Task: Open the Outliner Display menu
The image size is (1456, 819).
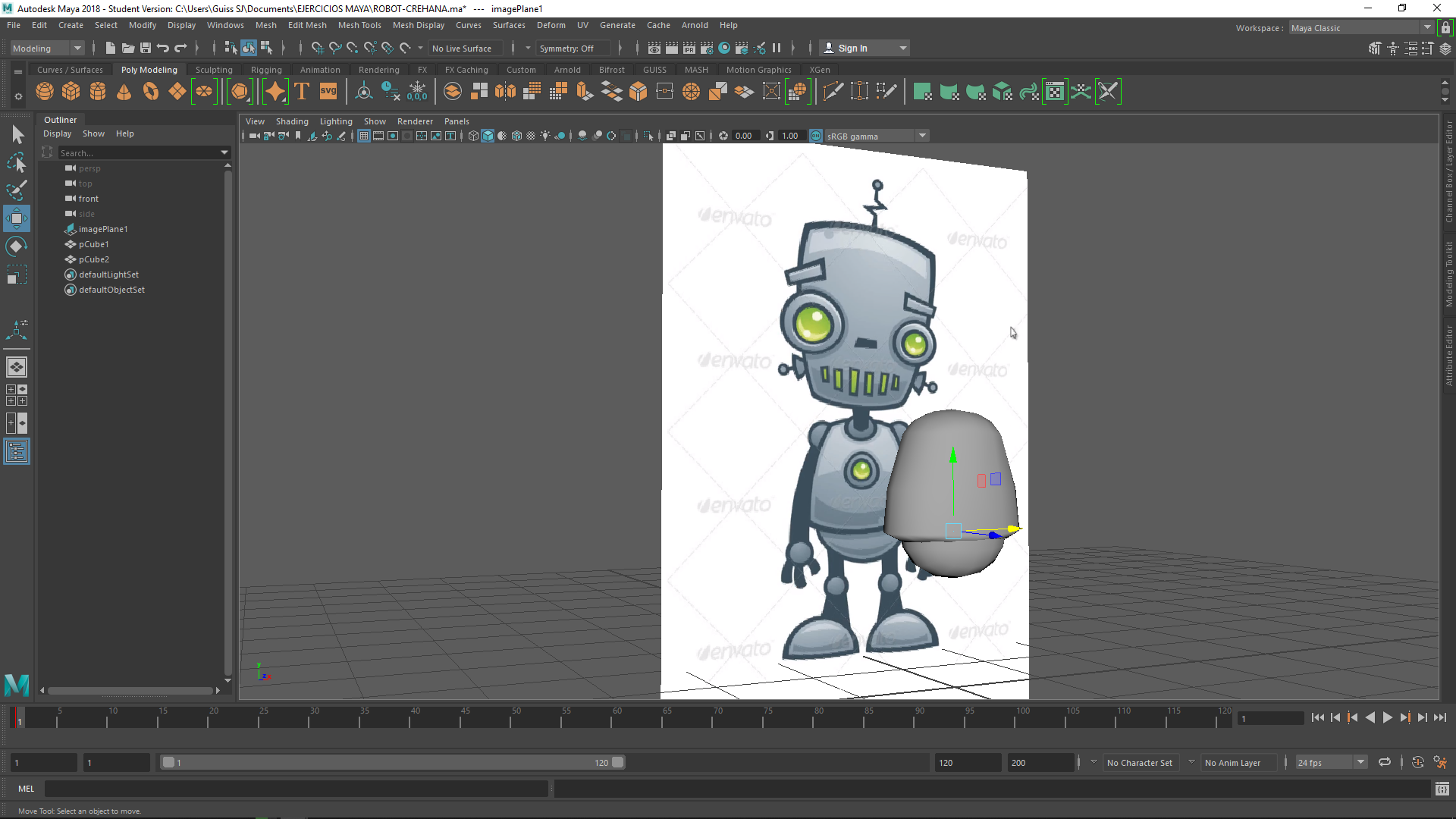Action: 57,133
